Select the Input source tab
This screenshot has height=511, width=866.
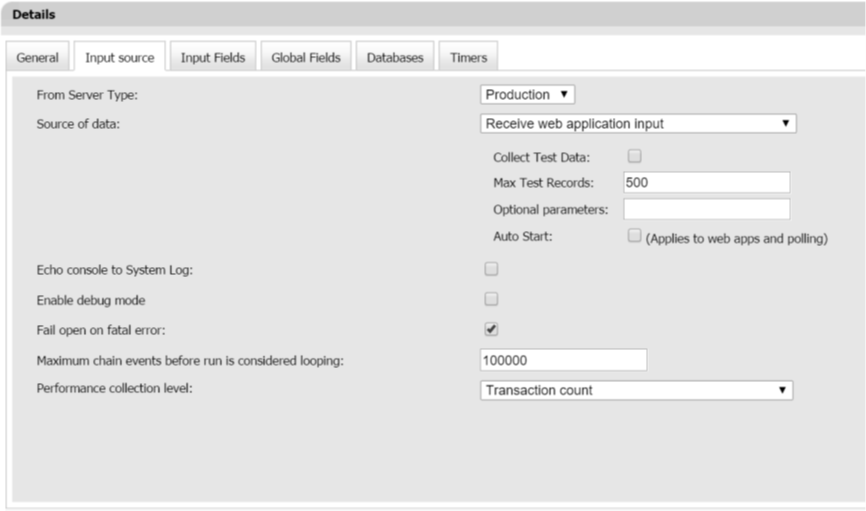120,58
